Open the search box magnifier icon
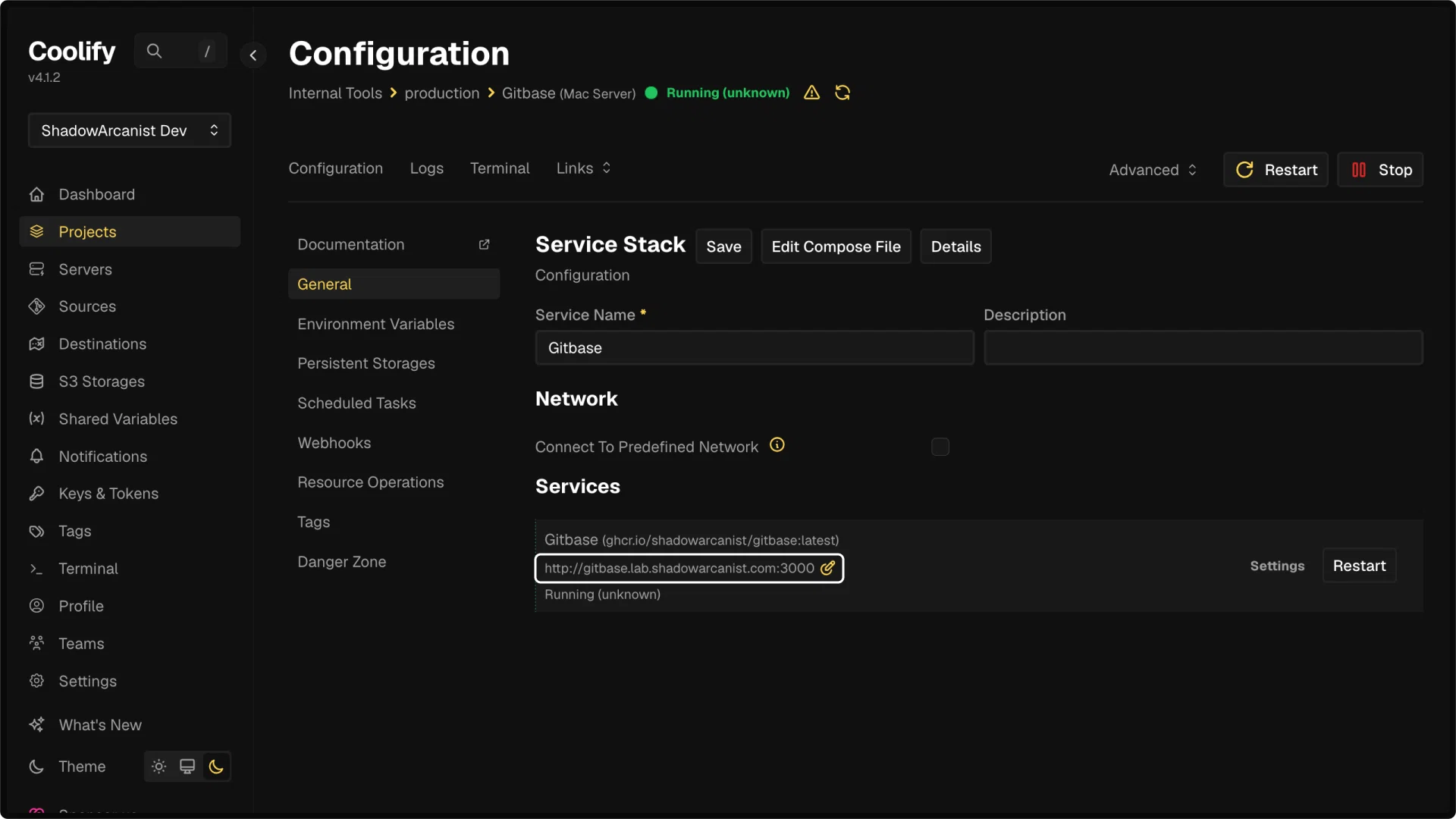Viewport: 1456px width, 819px height. [154, 51]
